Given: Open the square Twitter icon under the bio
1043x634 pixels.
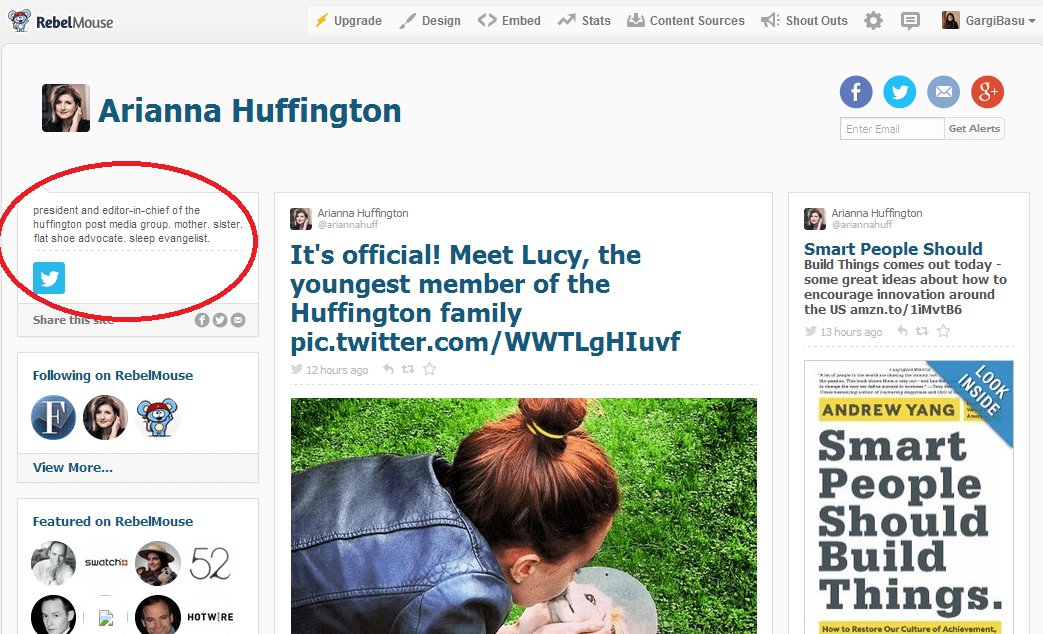Looking at the screenshot, I should click(x=49, y=278).
